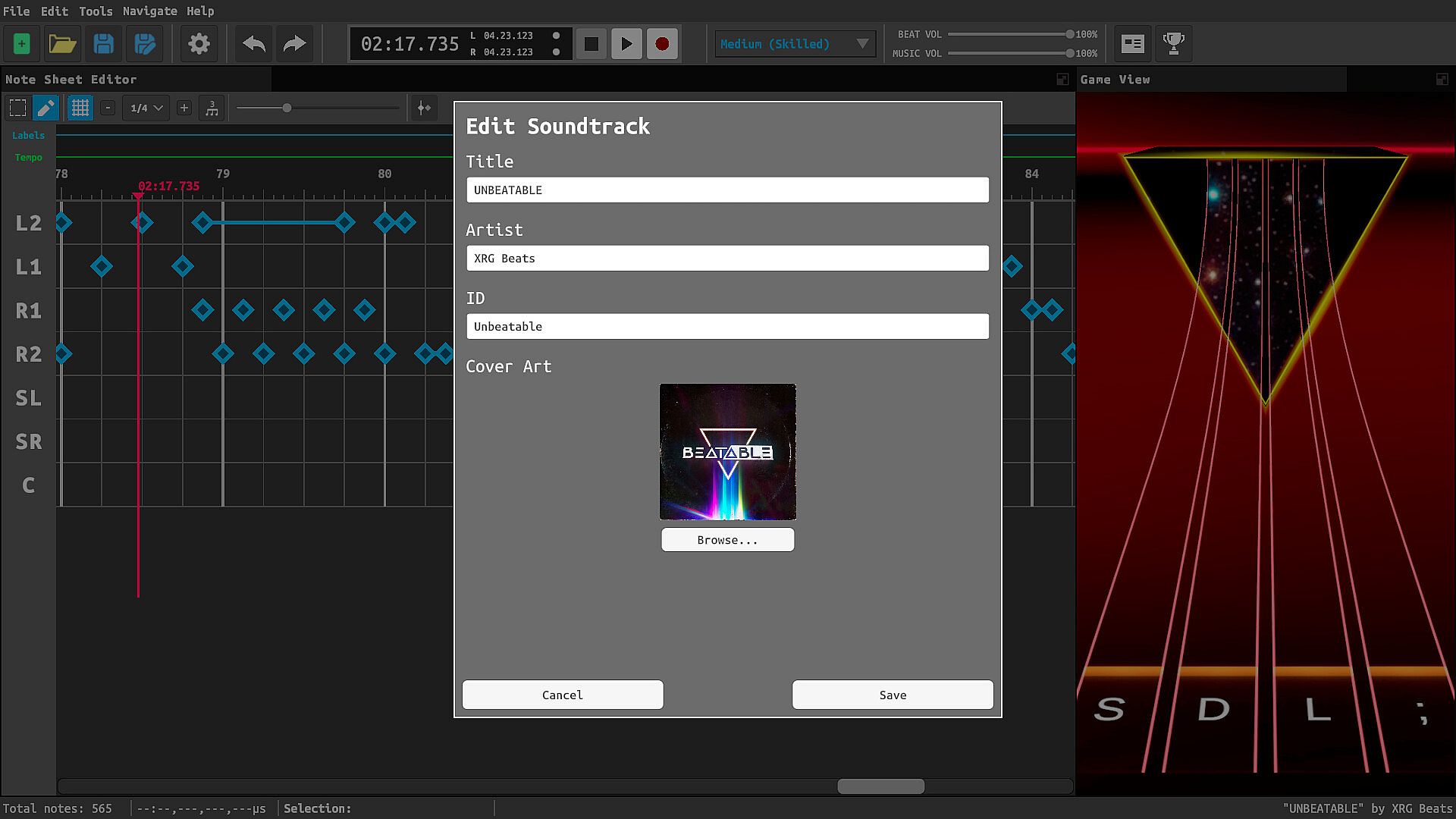
Task: Toggle the rectangle selection tool
Action: (x=17, y=108)
